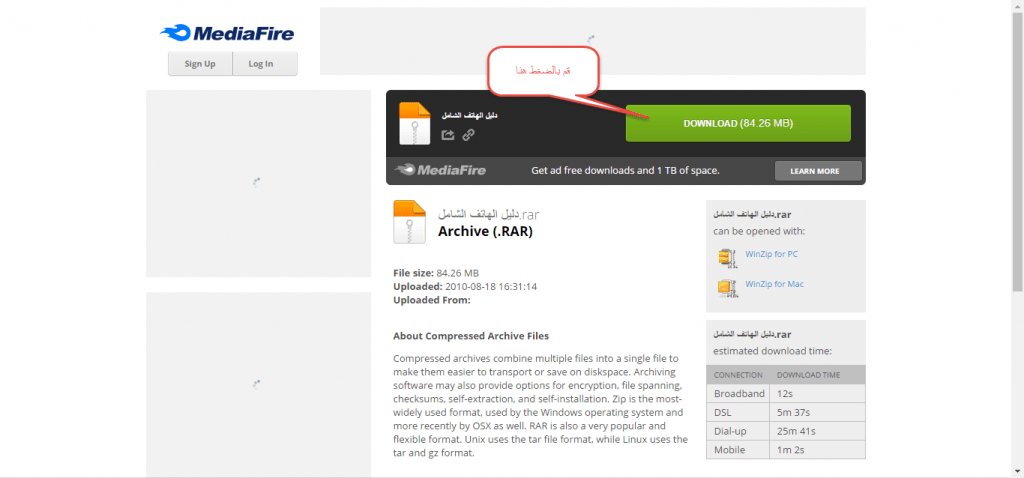
Task: Click the WinZip for PC icon
Action: (728, 258)
